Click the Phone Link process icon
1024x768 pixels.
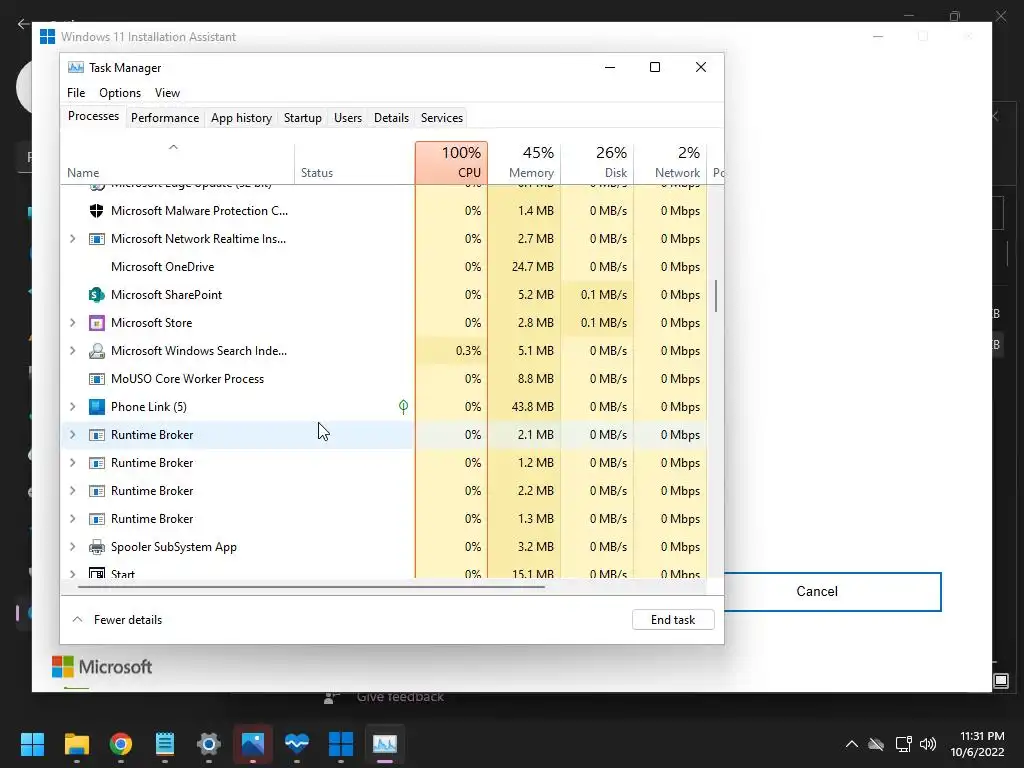pos(97,407)
